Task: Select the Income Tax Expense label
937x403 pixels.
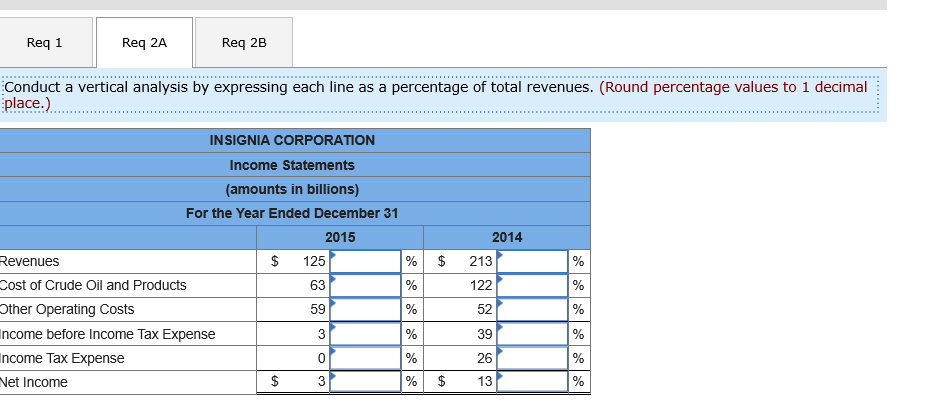Action: pyautogui.click(x=62, y=358)
